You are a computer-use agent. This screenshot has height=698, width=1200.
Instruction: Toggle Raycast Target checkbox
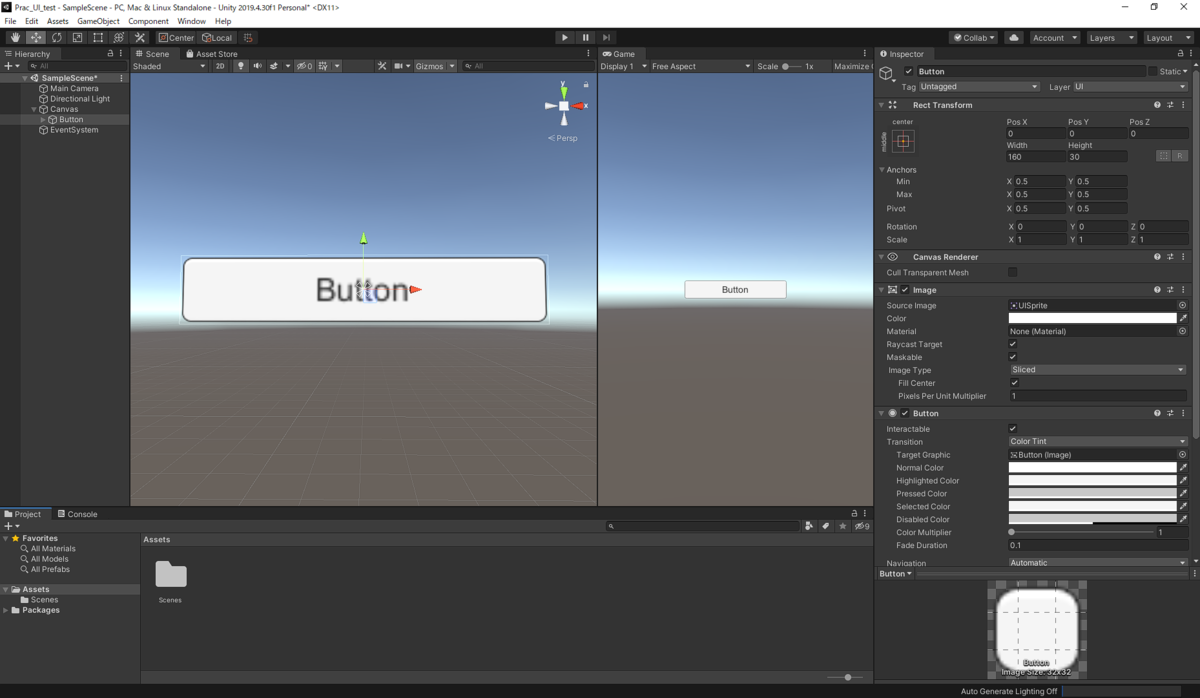[1013, 344]
